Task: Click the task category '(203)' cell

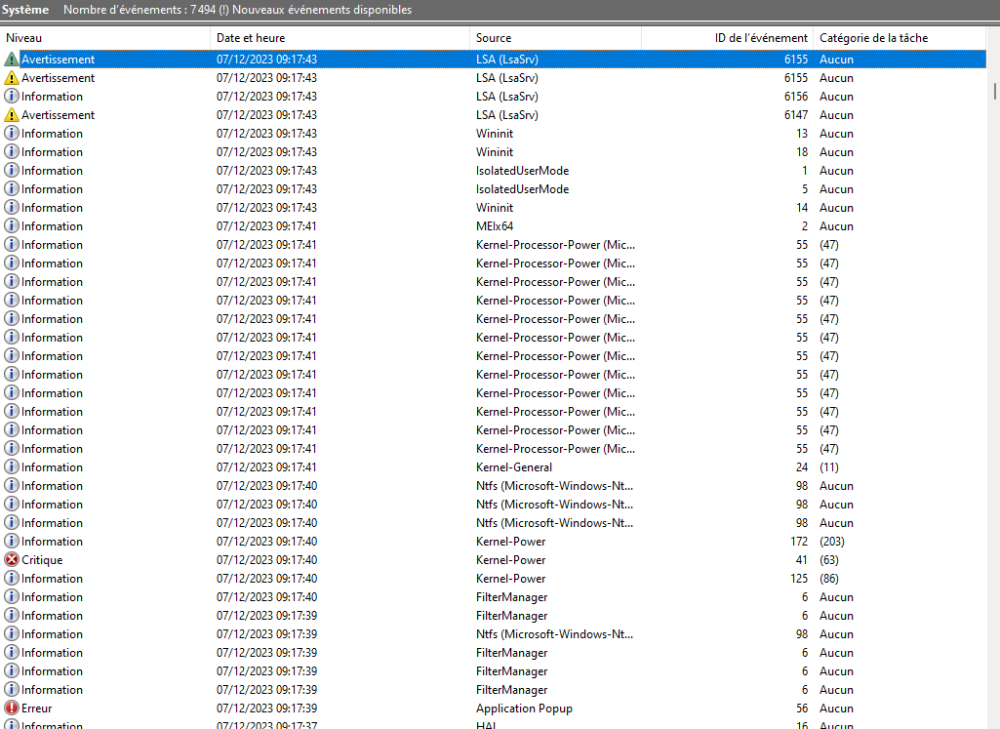Action: (832, 541)
